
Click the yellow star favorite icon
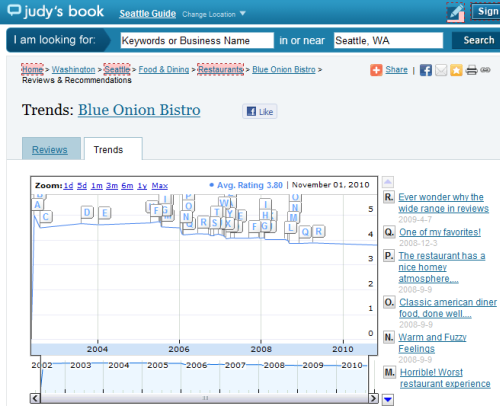[x=456, y=70]
